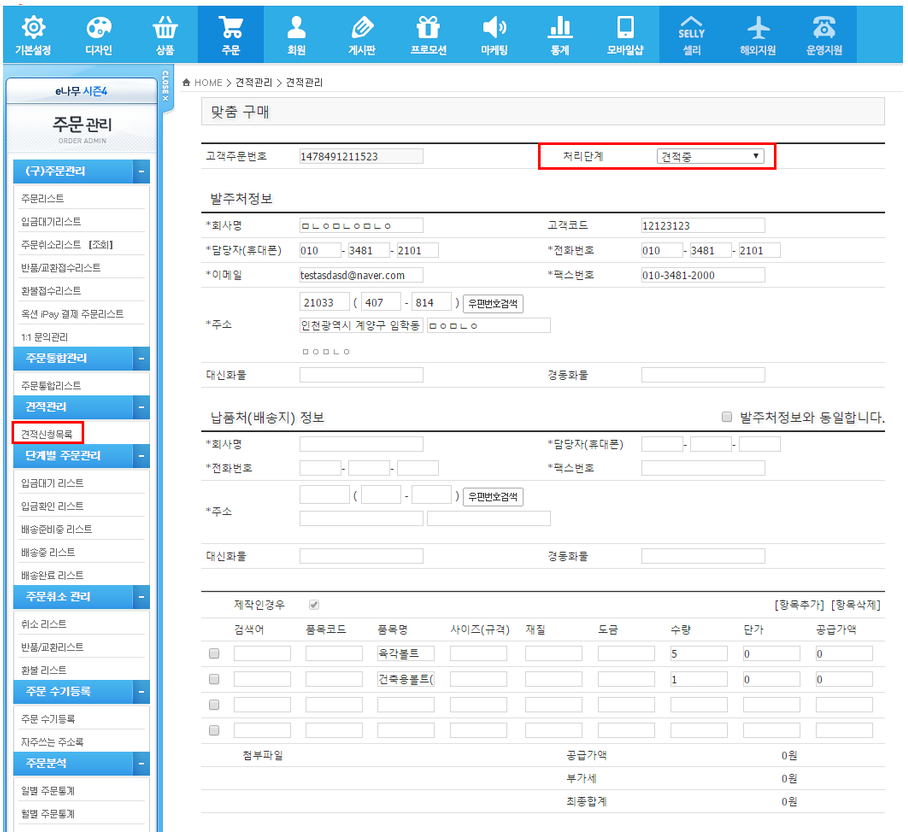Click the 프로모션 gift box icon

pyautogui.click(x=429, y=27)
